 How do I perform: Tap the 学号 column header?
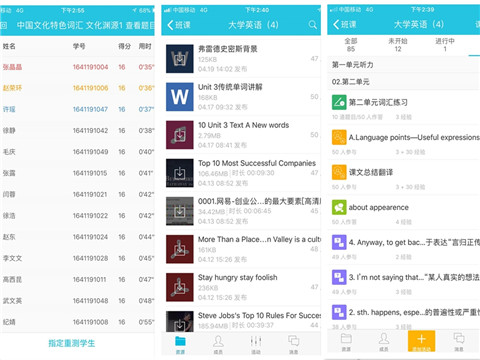point(79,46)
